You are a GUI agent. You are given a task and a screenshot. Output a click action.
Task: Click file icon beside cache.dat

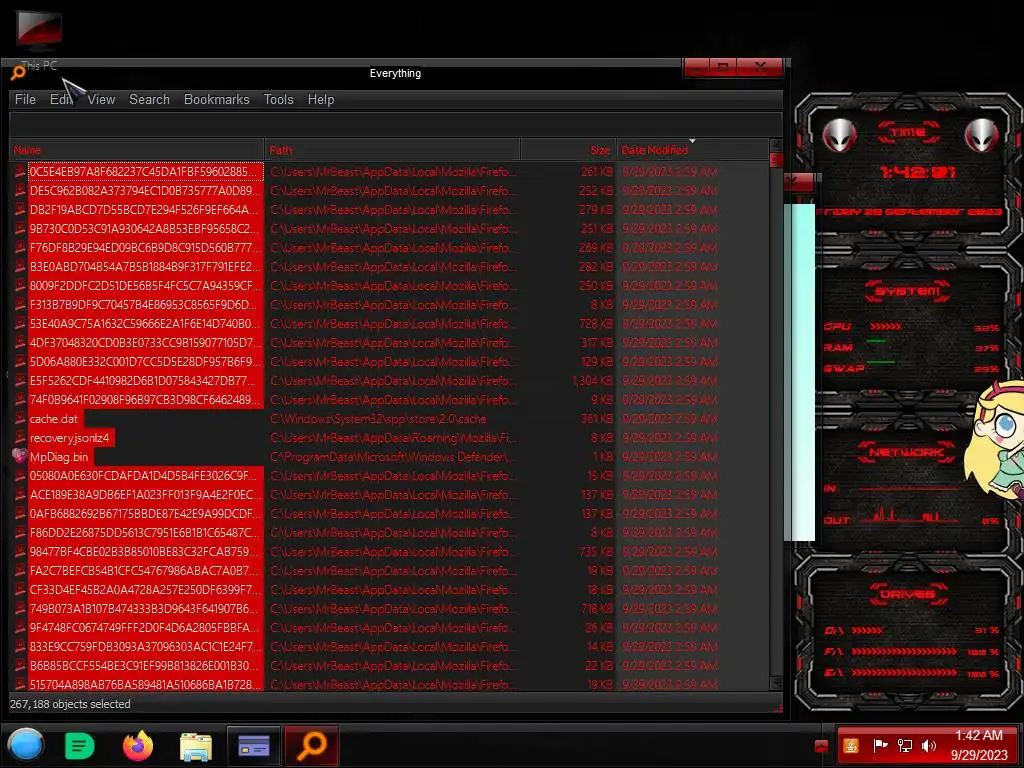[20, 419]
